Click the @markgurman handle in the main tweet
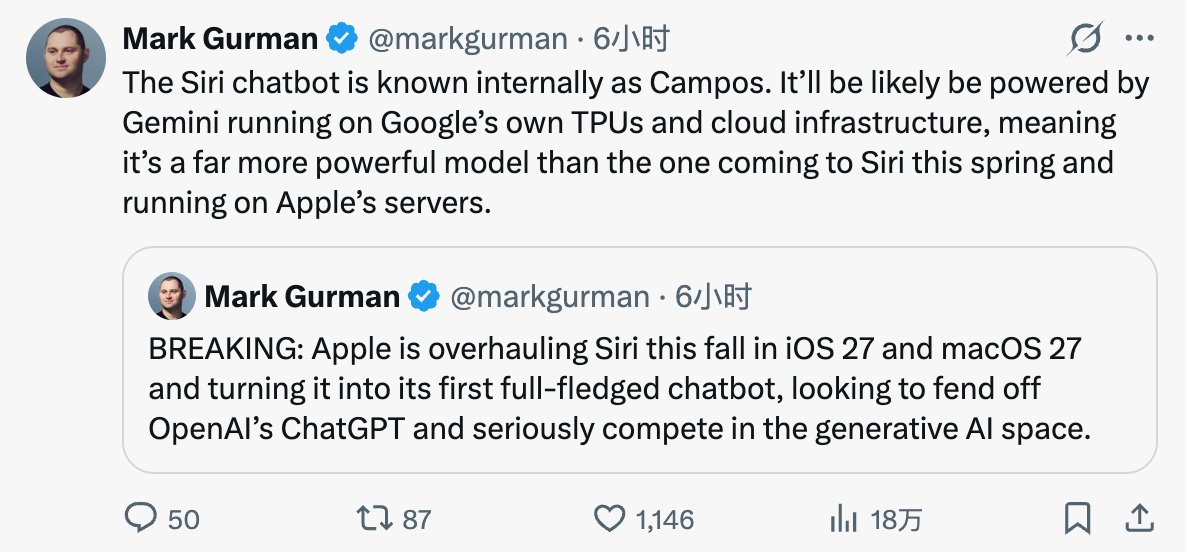 click(468, 39)
